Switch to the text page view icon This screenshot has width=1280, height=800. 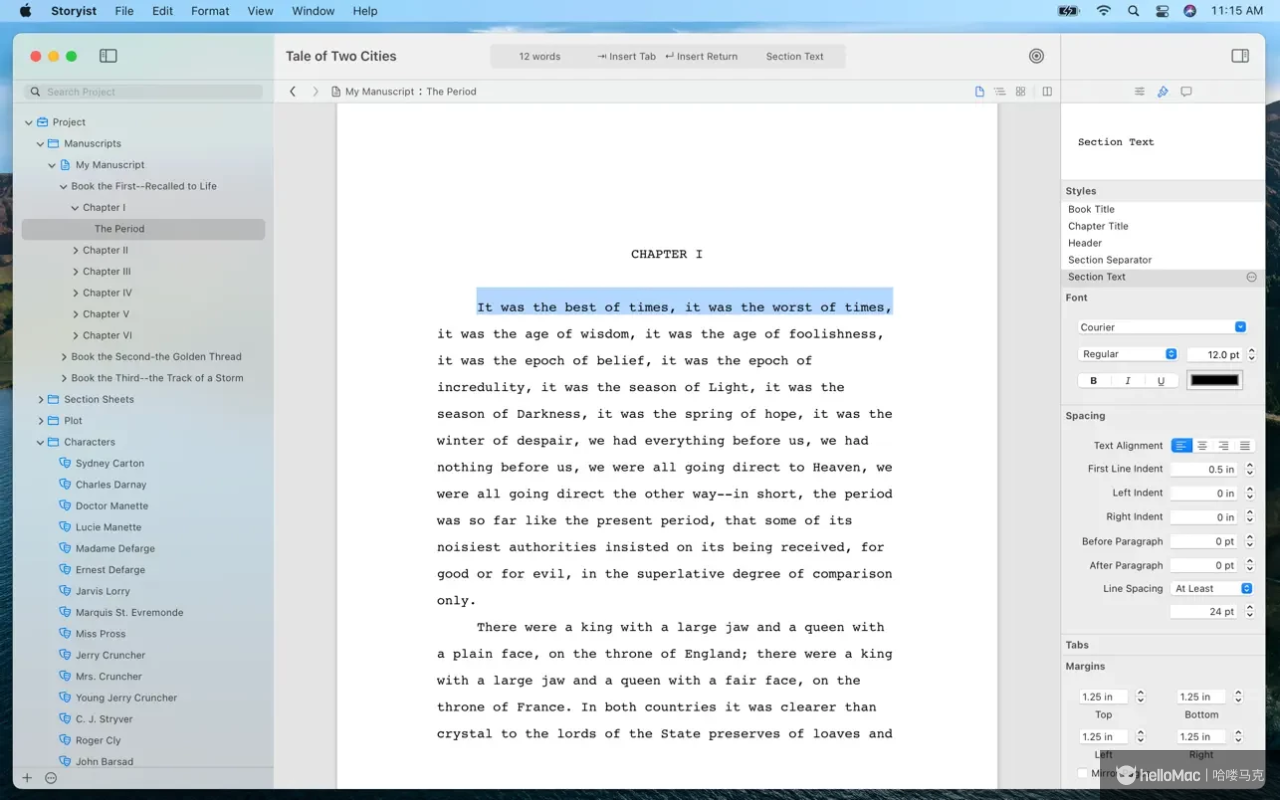[x=980, y=91]
